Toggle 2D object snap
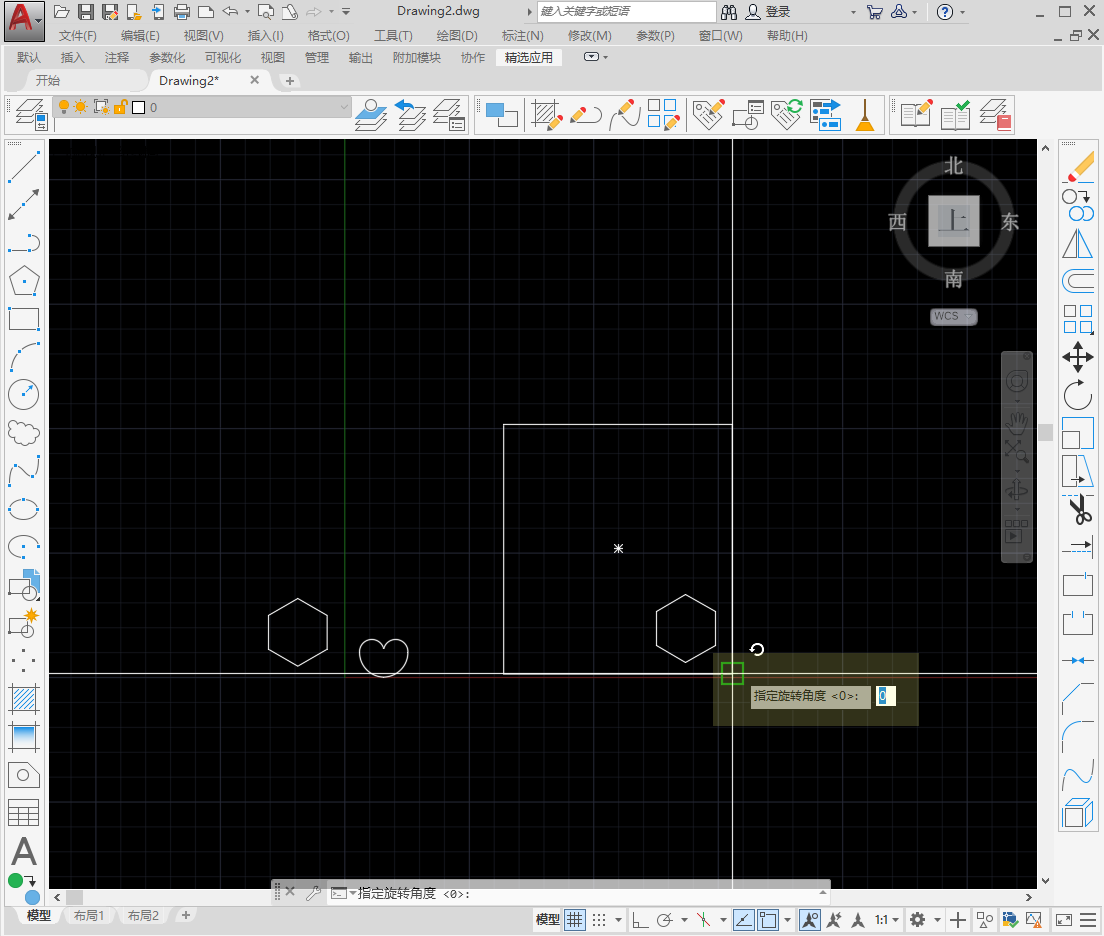The height and width of the screenshot is (936, 1104). (x=768, y=919)
